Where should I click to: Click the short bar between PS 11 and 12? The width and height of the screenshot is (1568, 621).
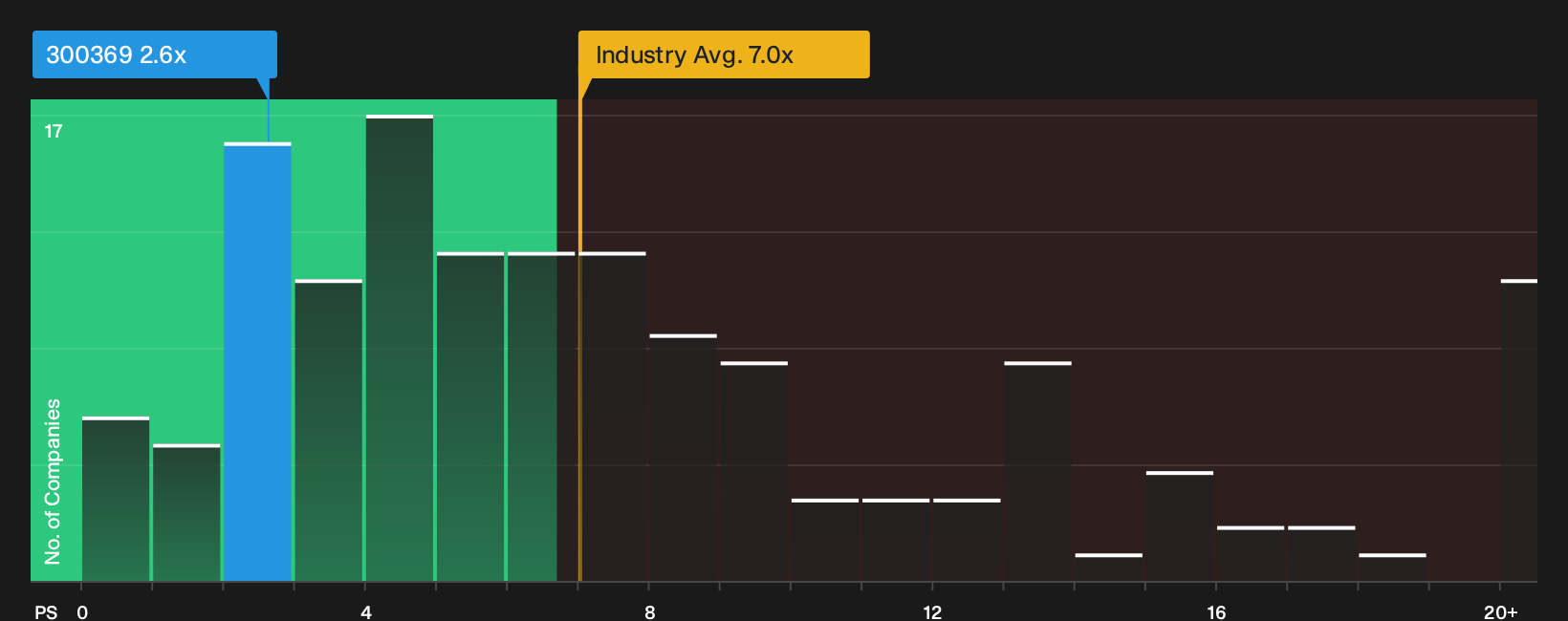coord(896,541)
